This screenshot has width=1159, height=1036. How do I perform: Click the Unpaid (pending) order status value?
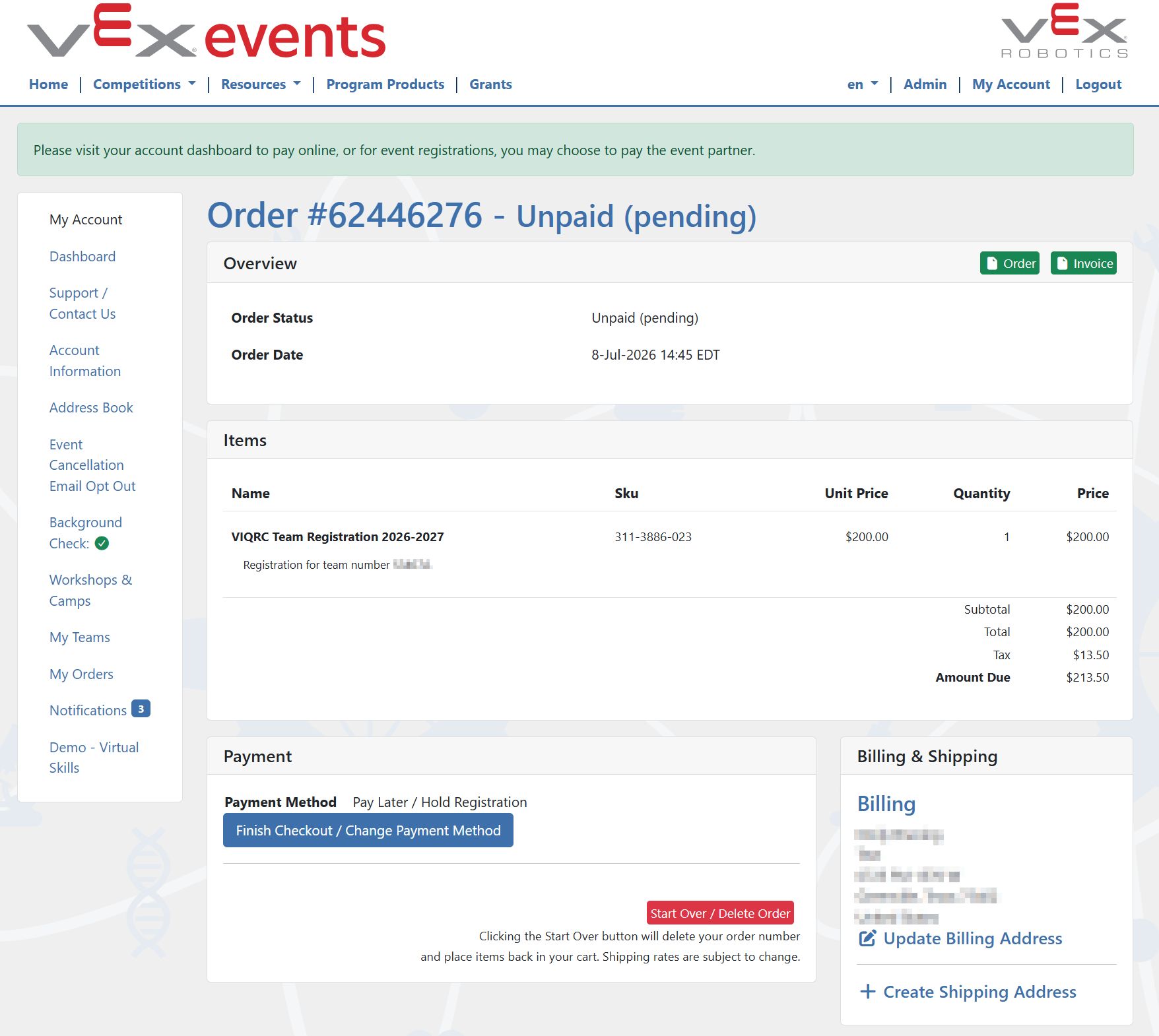(x=645, y=317)
